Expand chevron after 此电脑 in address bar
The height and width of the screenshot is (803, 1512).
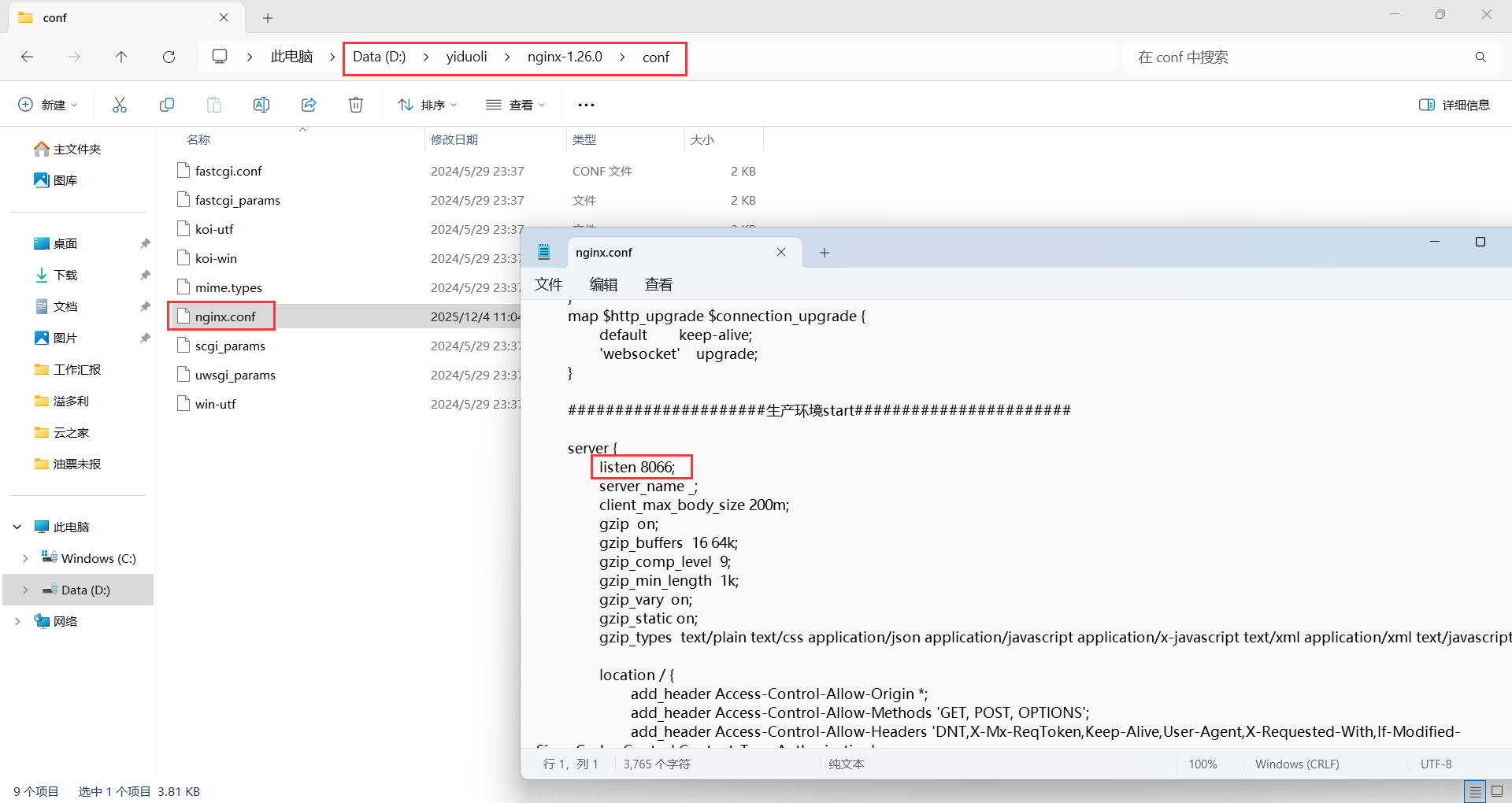point(332,57)
